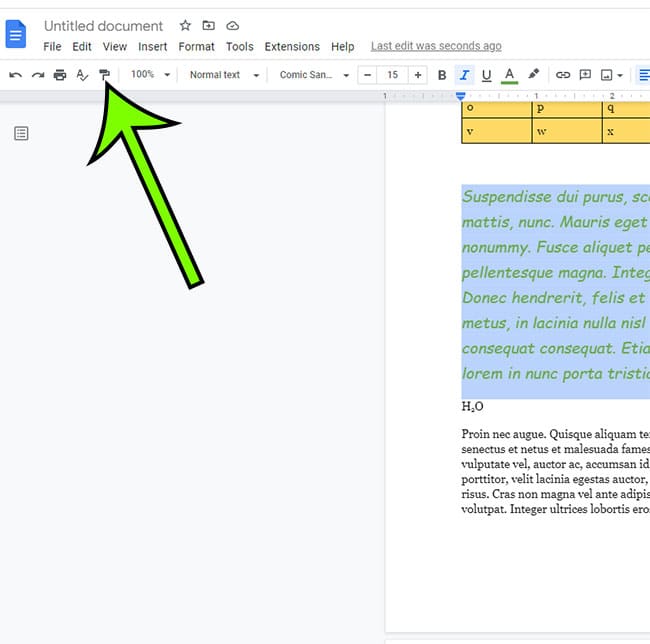This screenshot has width=650, height=644.
Task: Click the table cell containing 'p'
Action: [x=567, y=109]
